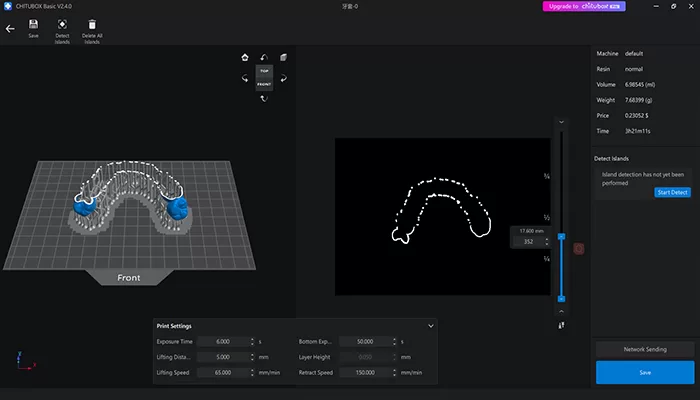This screenshot has width=700, height=400.
Task: Adjust Lifting Distance stepper arrows
Action: pyautogui.click(x=252, y=357)
